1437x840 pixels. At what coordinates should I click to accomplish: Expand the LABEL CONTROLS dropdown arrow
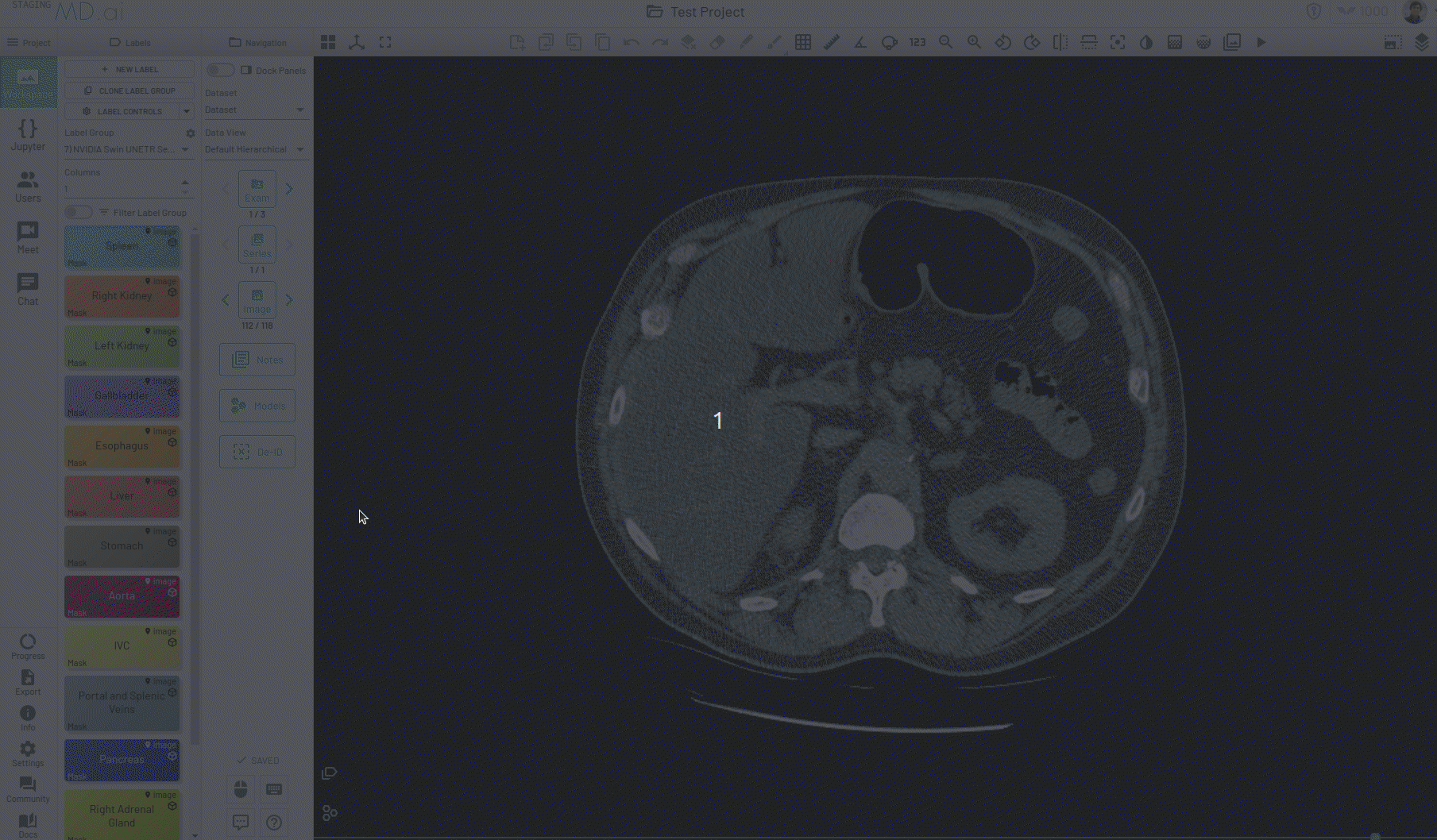[x=187, y=111]
